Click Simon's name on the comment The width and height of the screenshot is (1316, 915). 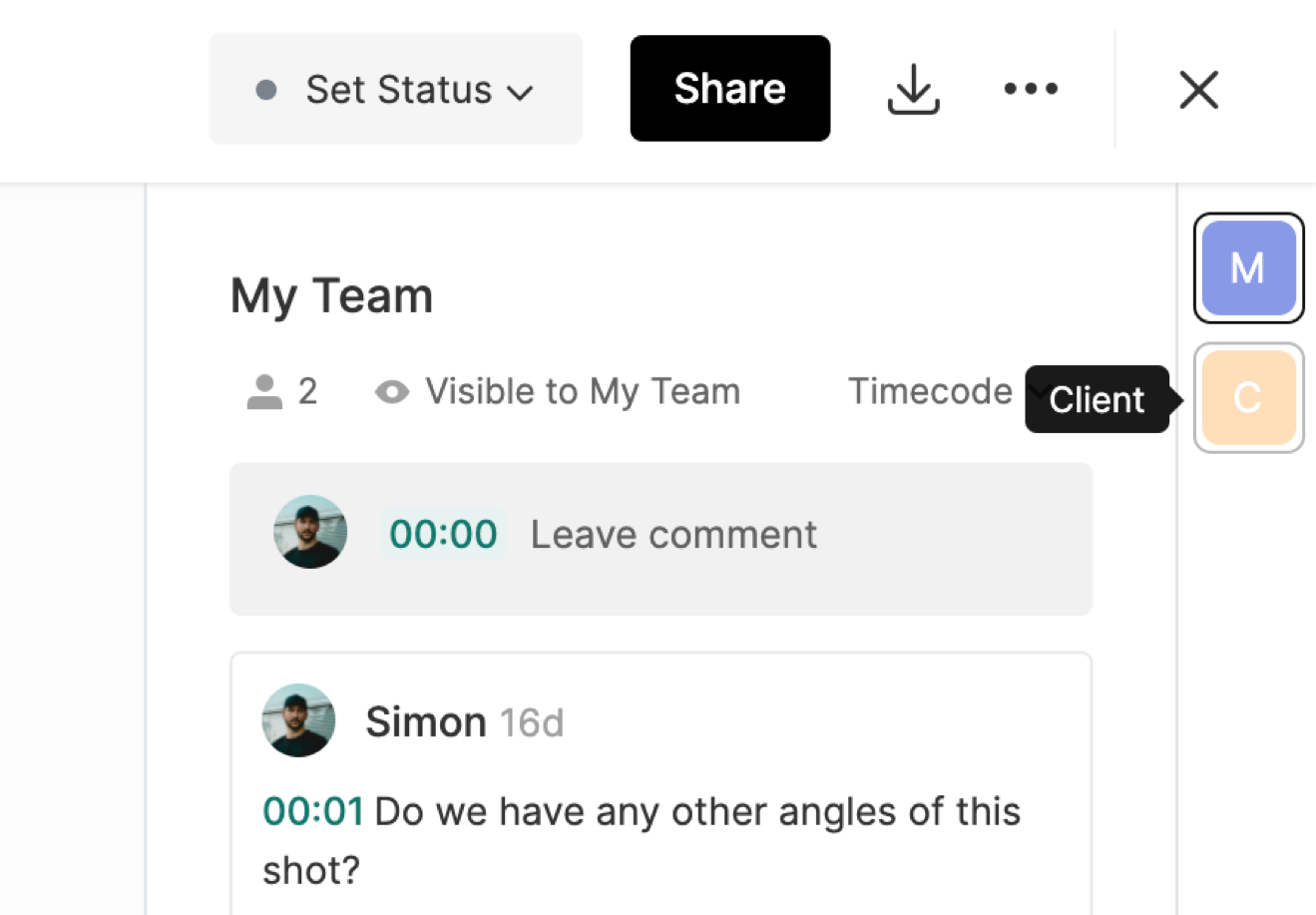426,721
